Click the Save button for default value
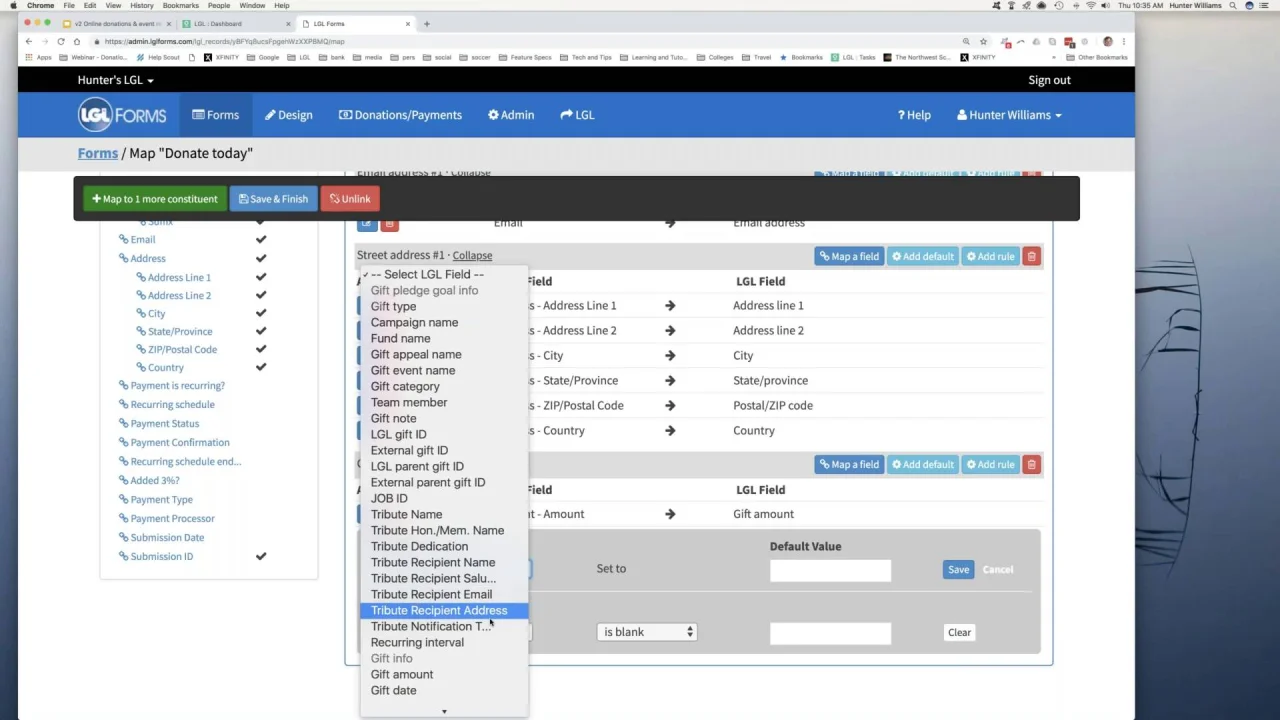Viewport: 1280px width, 720px height. point(958,569)
